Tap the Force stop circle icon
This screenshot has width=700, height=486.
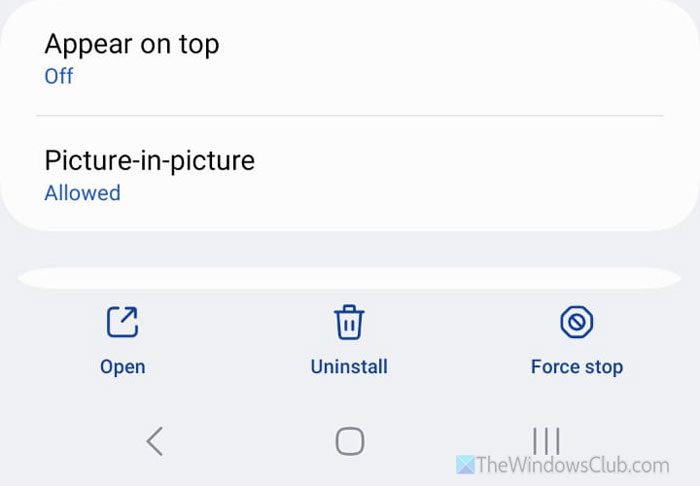576,322
